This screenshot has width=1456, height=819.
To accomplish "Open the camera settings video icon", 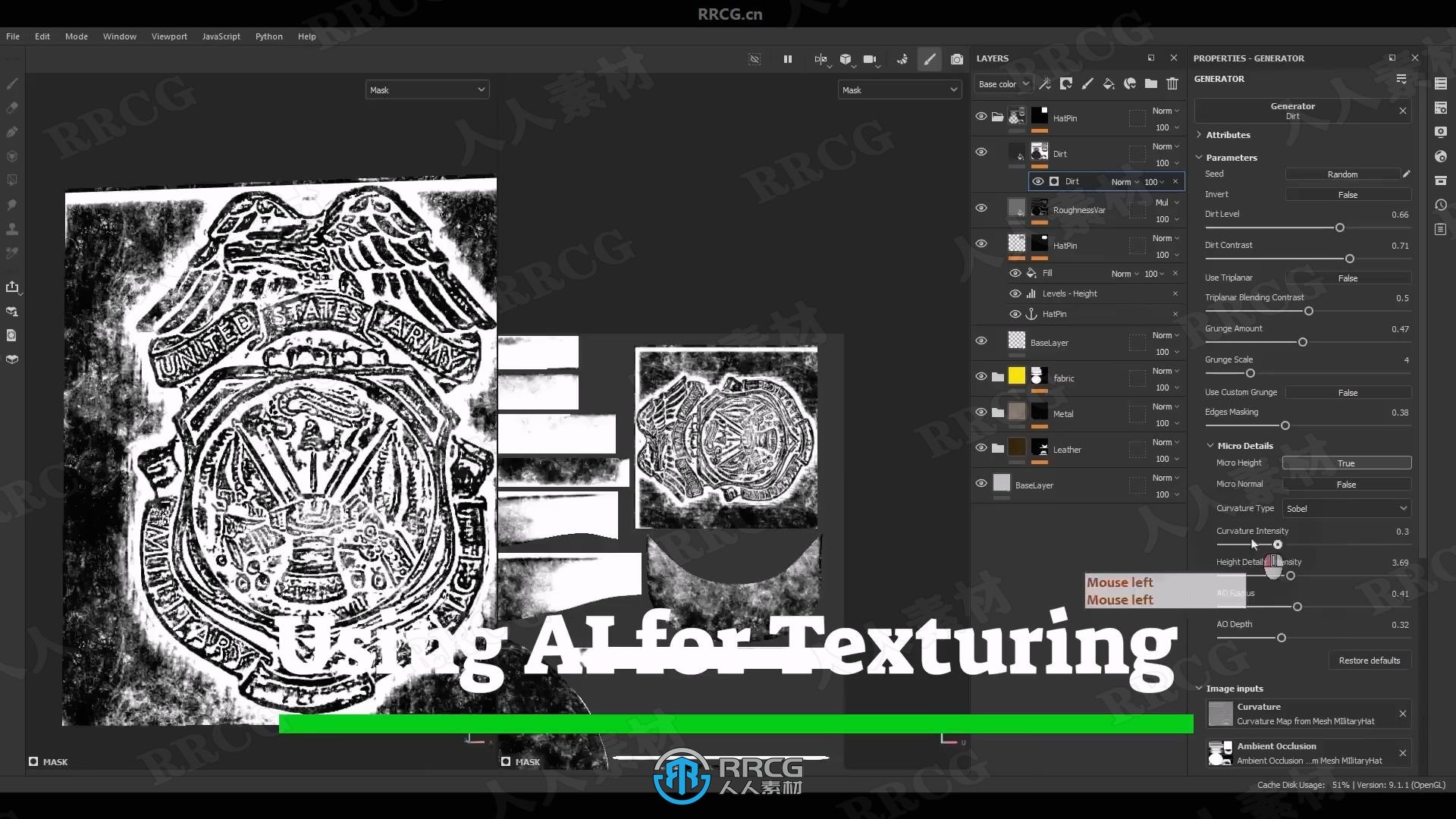I will tap(870, 59).
